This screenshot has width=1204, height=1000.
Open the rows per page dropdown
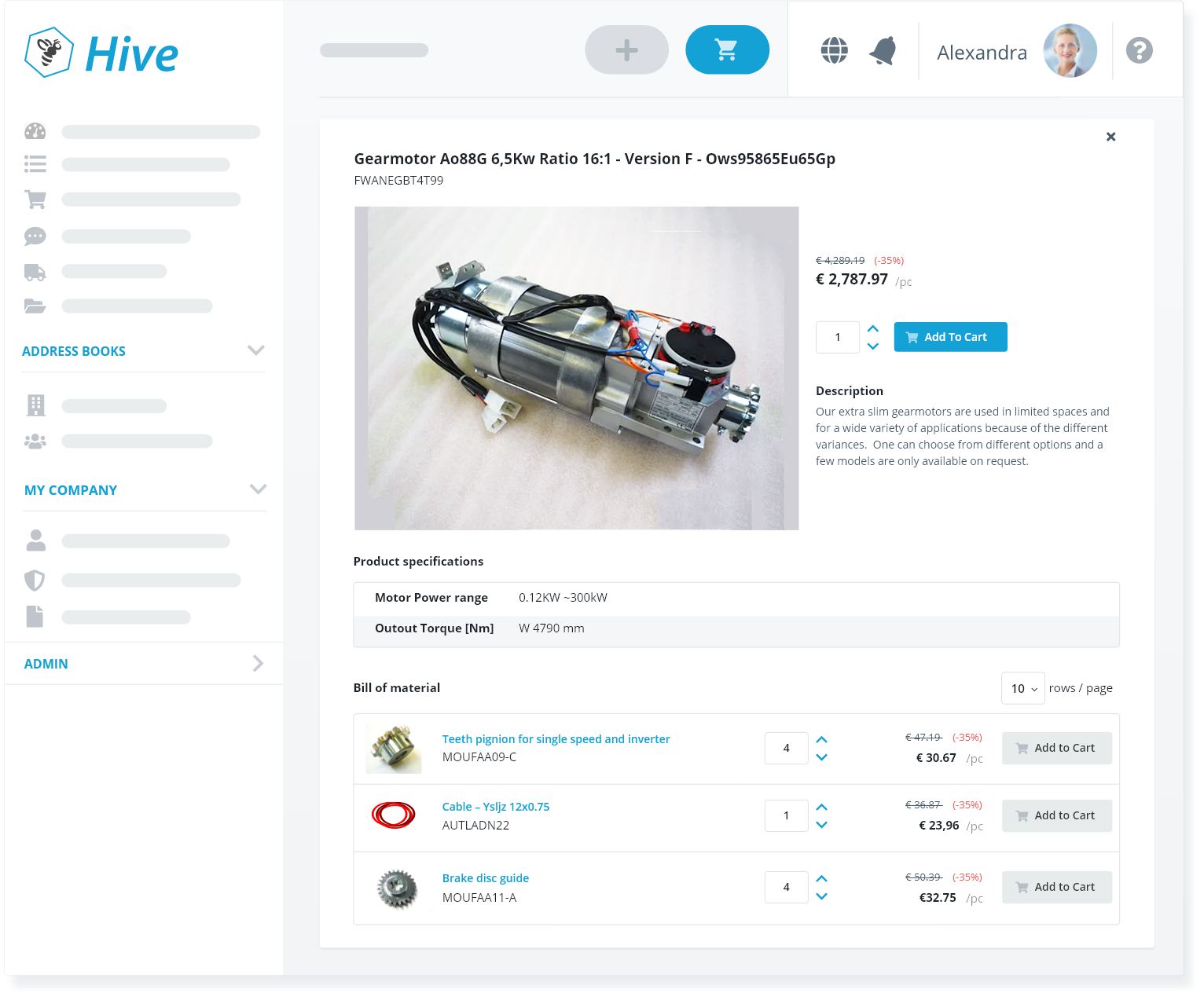click(x=1022, y=689)
